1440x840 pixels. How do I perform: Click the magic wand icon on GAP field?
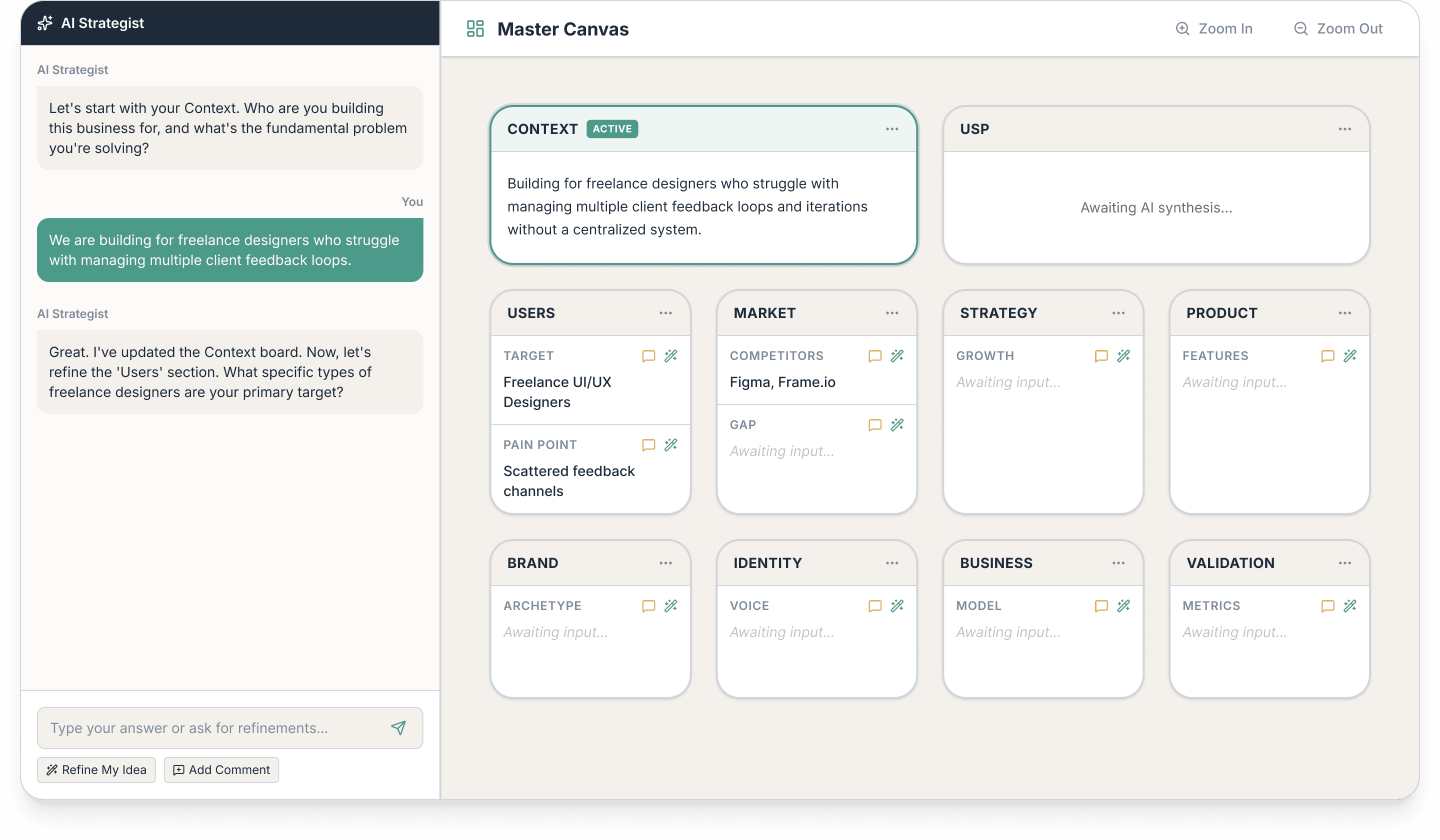pyautogui.click(x=897, y=424)
